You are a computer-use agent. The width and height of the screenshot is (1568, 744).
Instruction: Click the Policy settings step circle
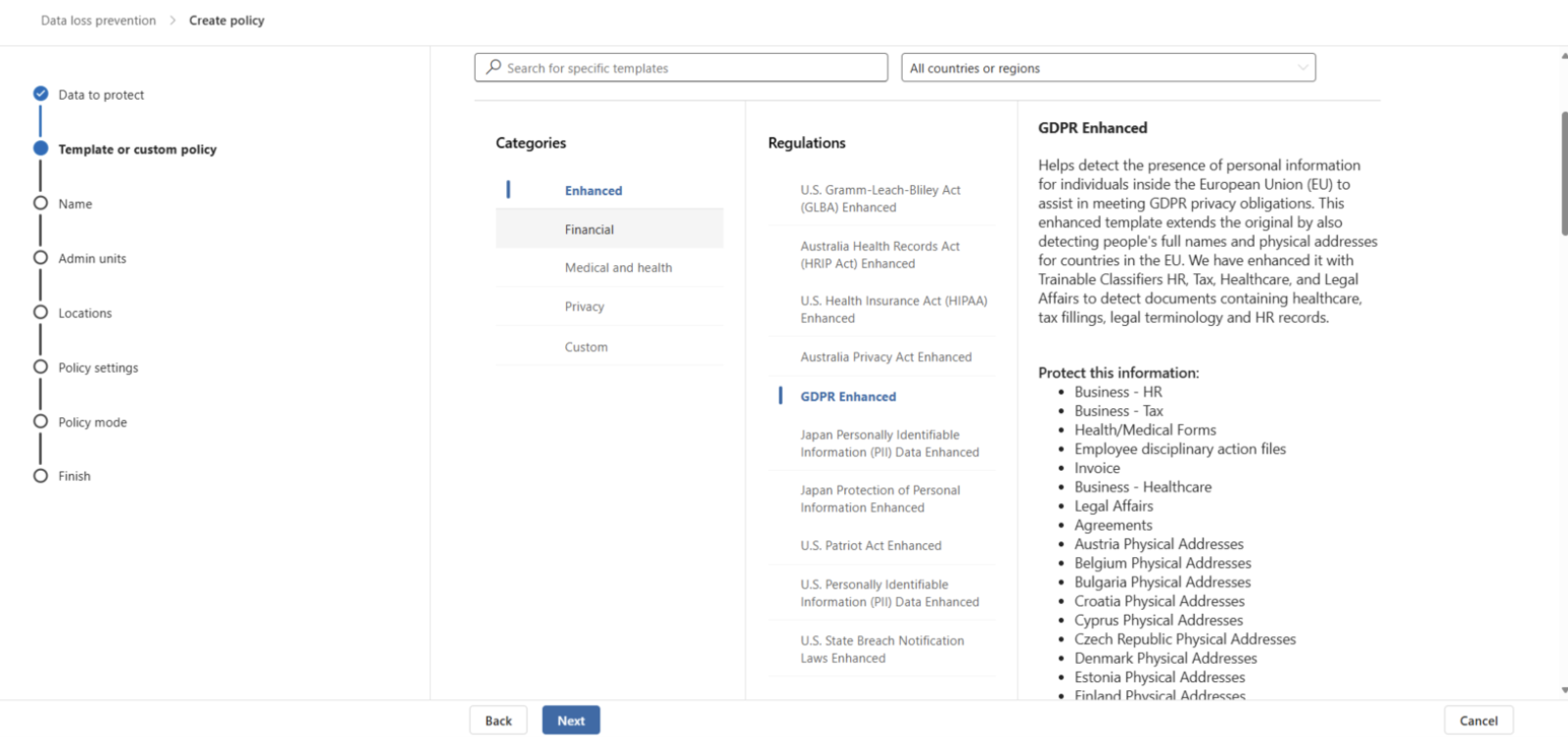[40, 367]
